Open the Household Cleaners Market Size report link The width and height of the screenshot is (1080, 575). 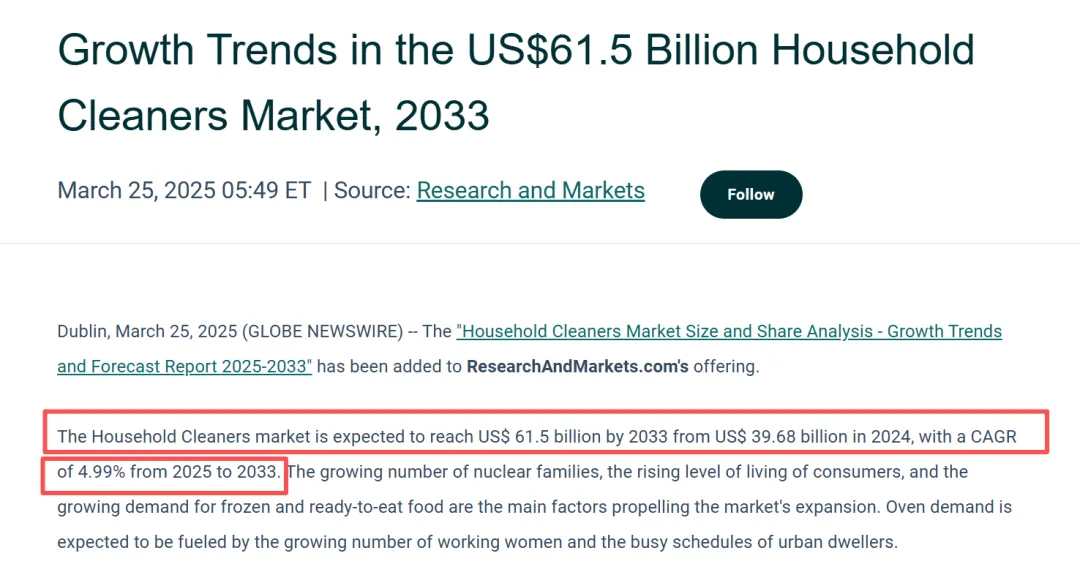728,331
